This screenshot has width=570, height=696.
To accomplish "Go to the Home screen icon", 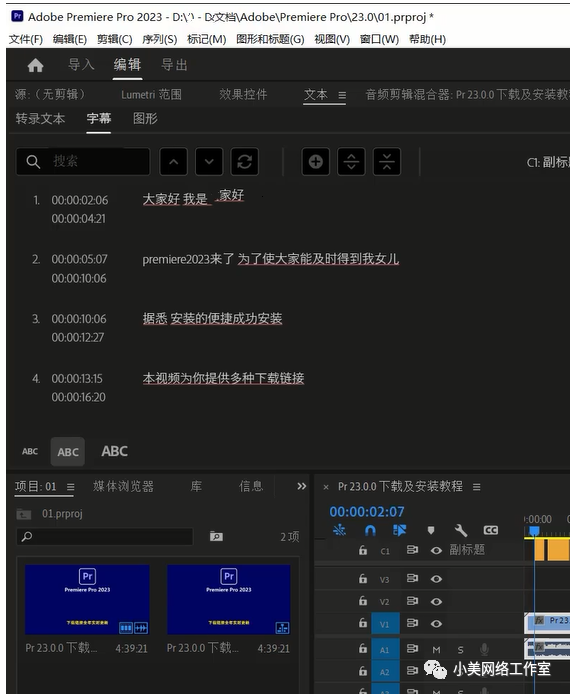I will pyautogui.click(x=36, y=65).
